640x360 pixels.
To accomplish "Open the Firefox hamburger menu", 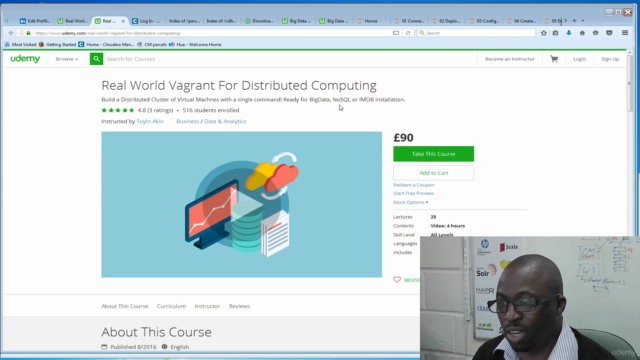I will tap(625, 33).
